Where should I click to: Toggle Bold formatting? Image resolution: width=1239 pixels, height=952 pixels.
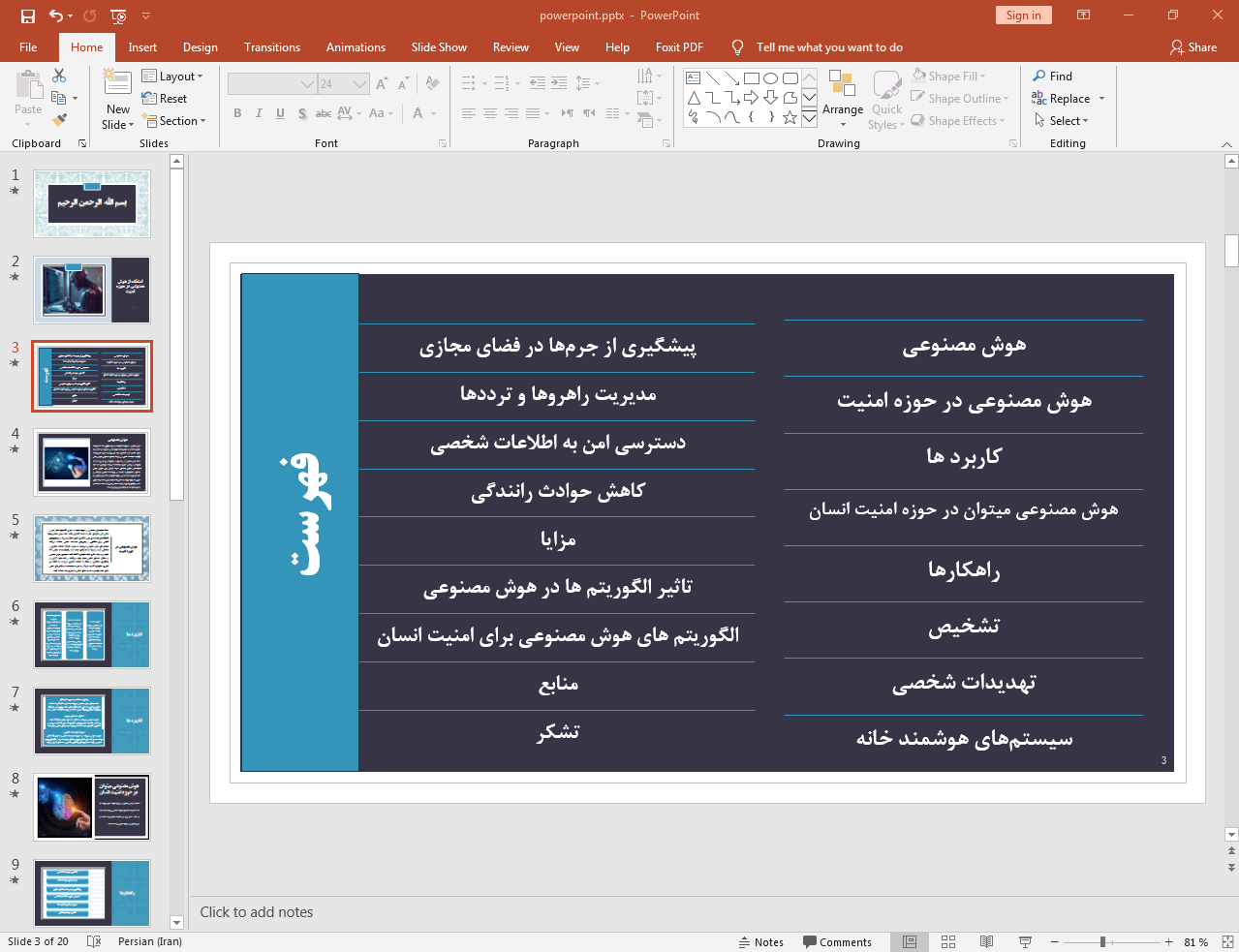coord(237,113)
